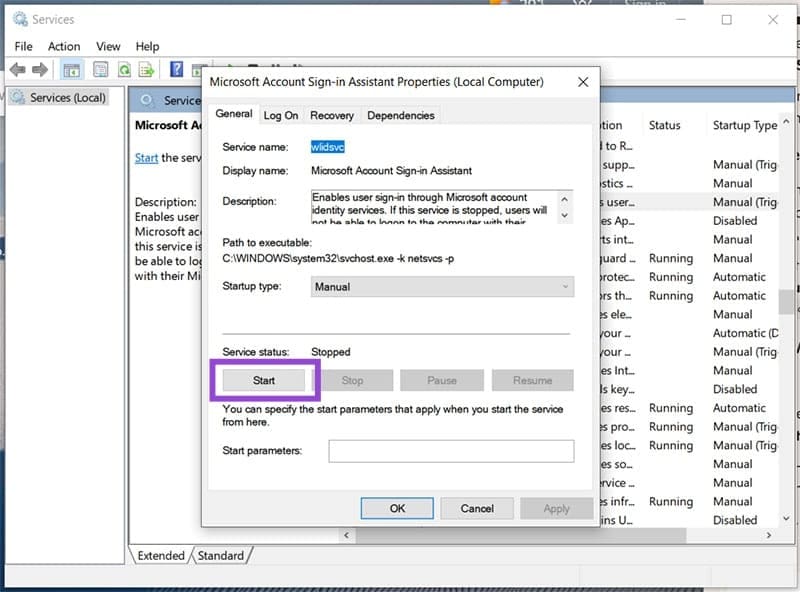This screenshot has height=592, width=800.
Task: Select the Services (Local) tree item
Action: 67,97
